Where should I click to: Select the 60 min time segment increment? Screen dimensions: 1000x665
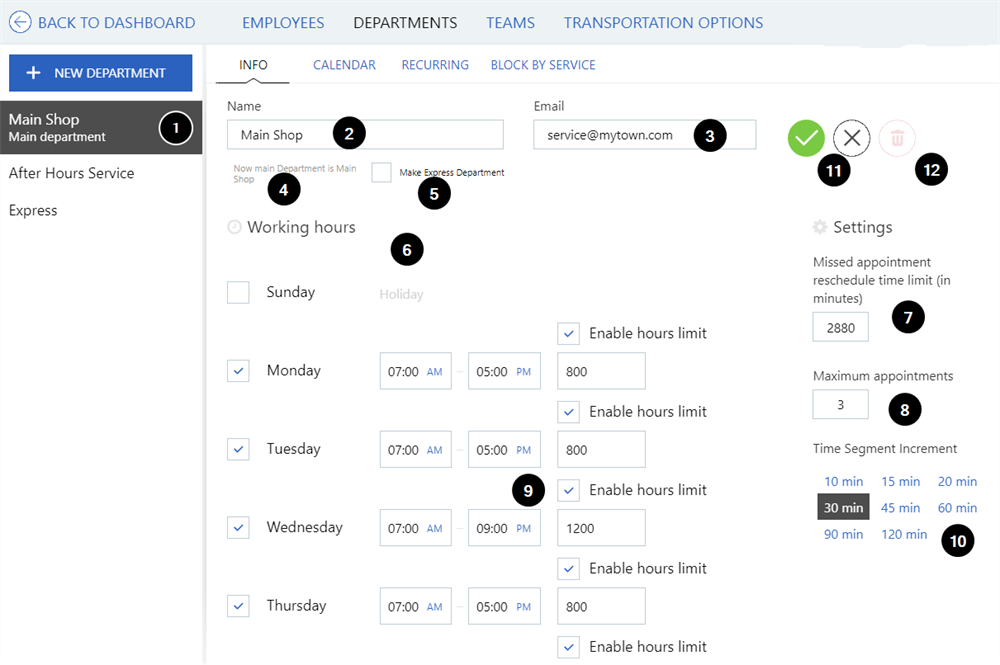[957, 507]
